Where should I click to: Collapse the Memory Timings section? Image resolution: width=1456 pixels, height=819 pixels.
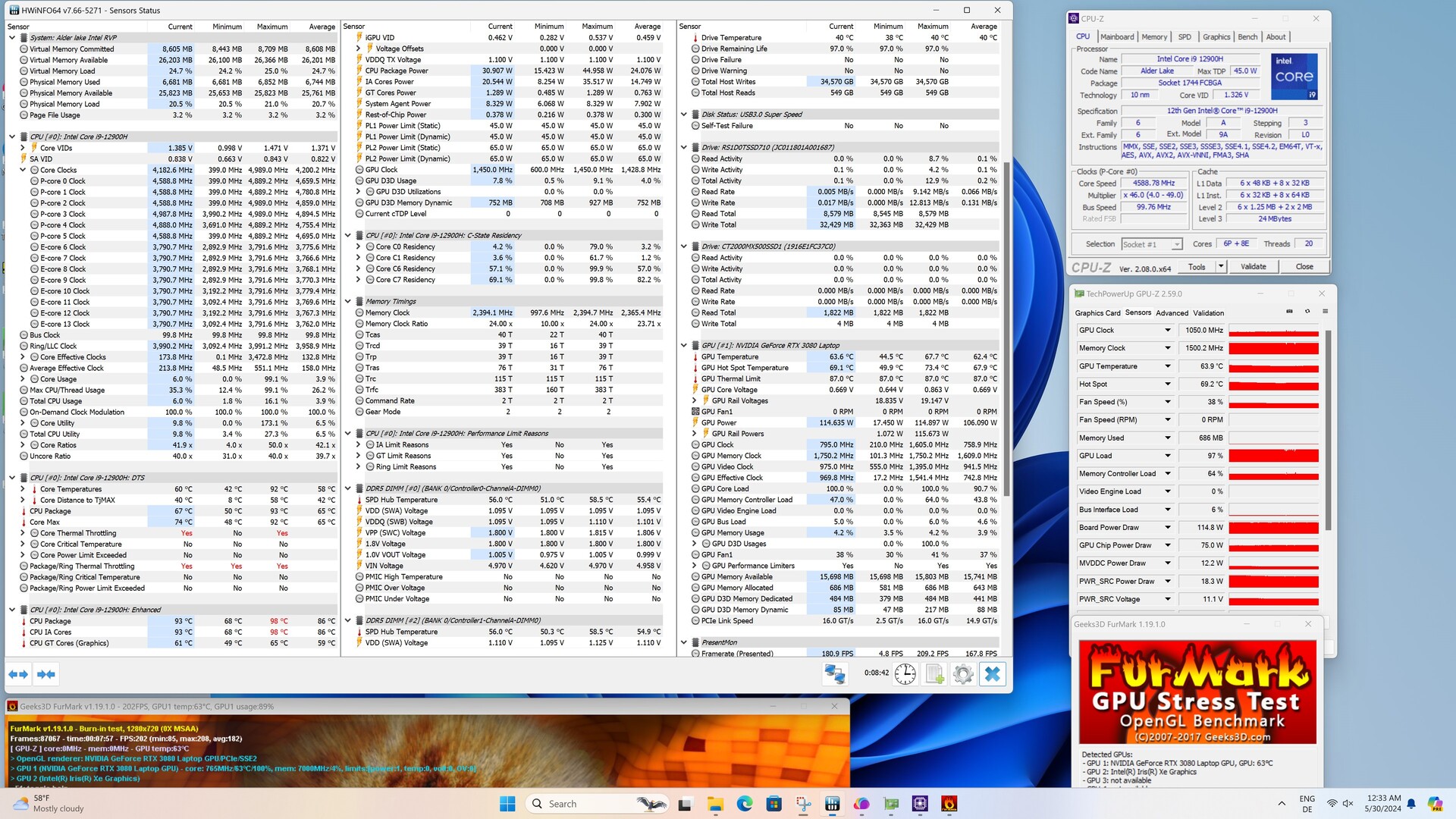(348, 301)
